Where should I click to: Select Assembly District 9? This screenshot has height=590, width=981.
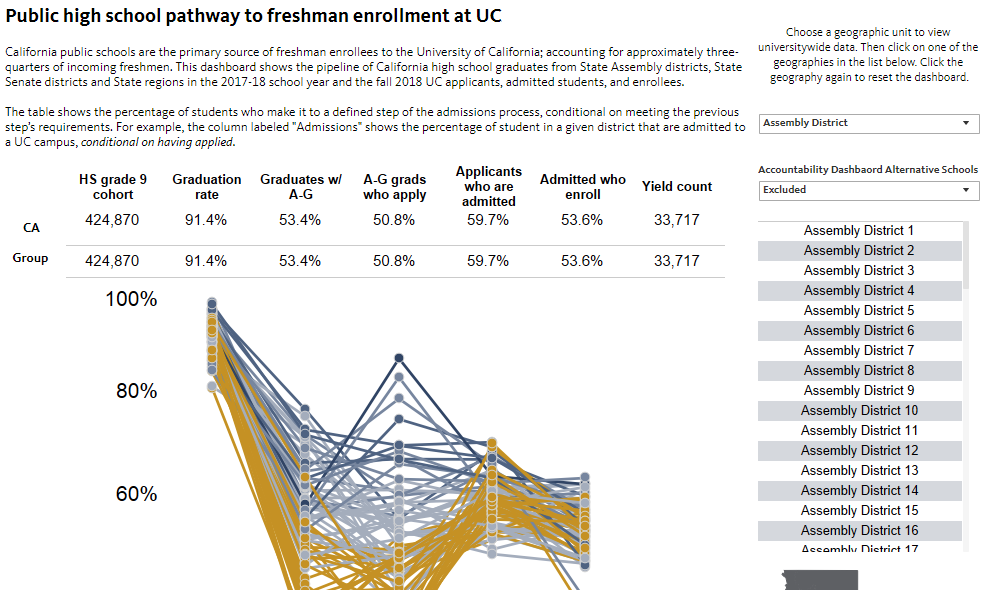[858, 390]
